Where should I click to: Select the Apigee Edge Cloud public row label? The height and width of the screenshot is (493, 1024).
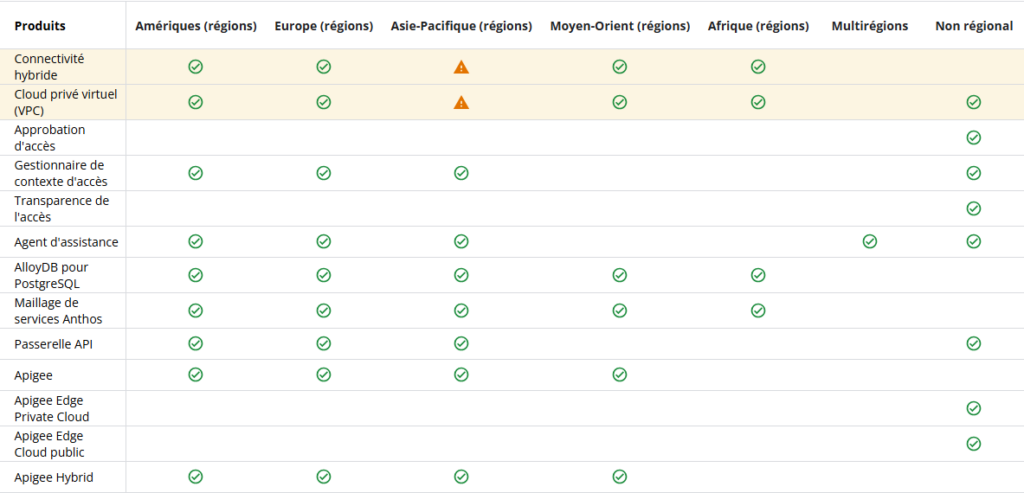point(49,444)
